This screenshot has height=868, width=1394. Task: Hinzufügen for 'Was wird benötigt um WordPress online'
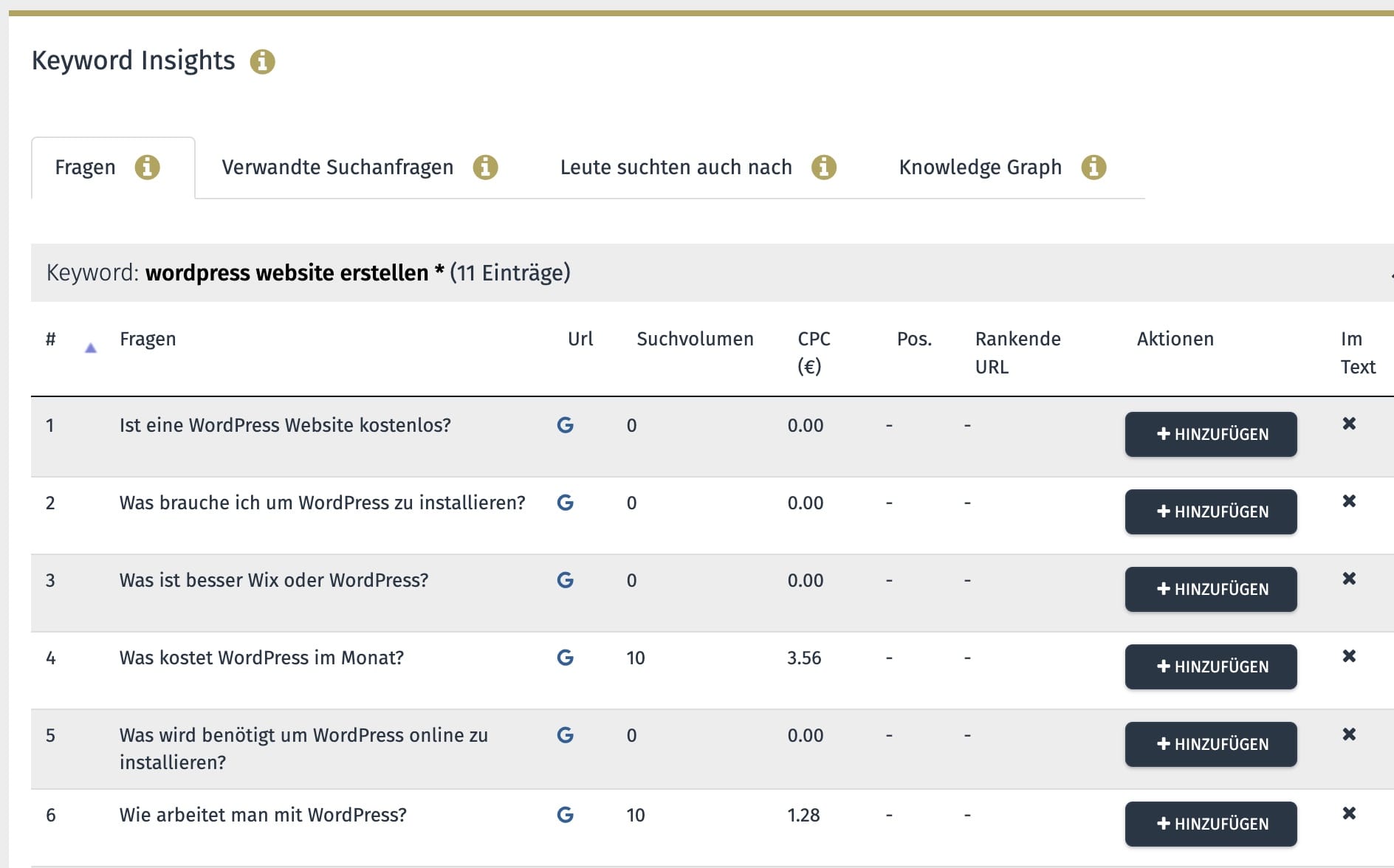tap(1211, 744)
